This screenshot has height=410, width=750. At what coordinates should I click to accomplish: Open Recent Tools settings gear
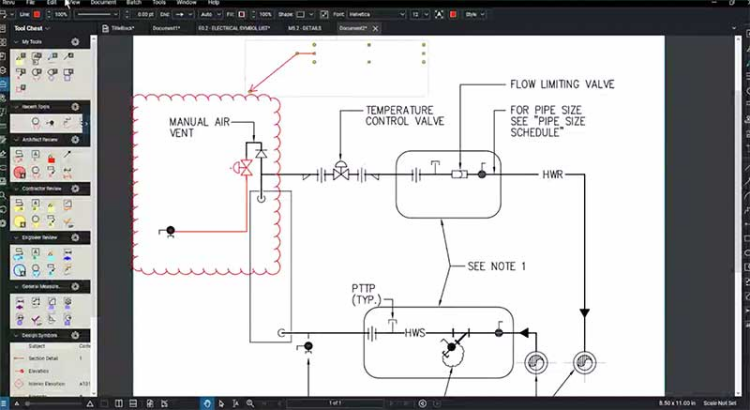75,107
